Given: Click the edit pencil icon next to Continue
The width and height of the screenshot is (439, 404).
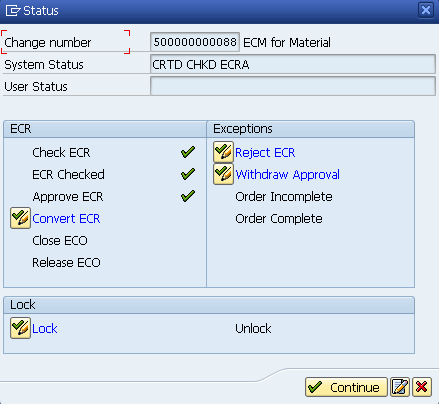Looking at the screenshot, I should coord(400,387).
